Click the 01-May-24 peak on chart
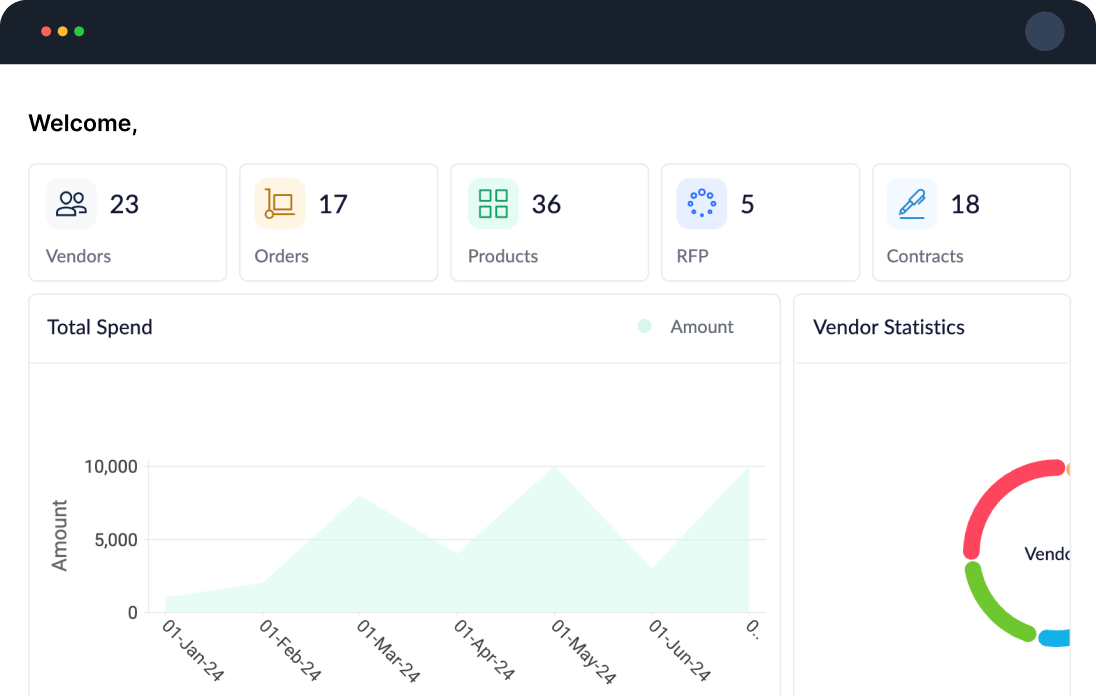Screen dimensions: 1096x696 click(x=555, y=468)
